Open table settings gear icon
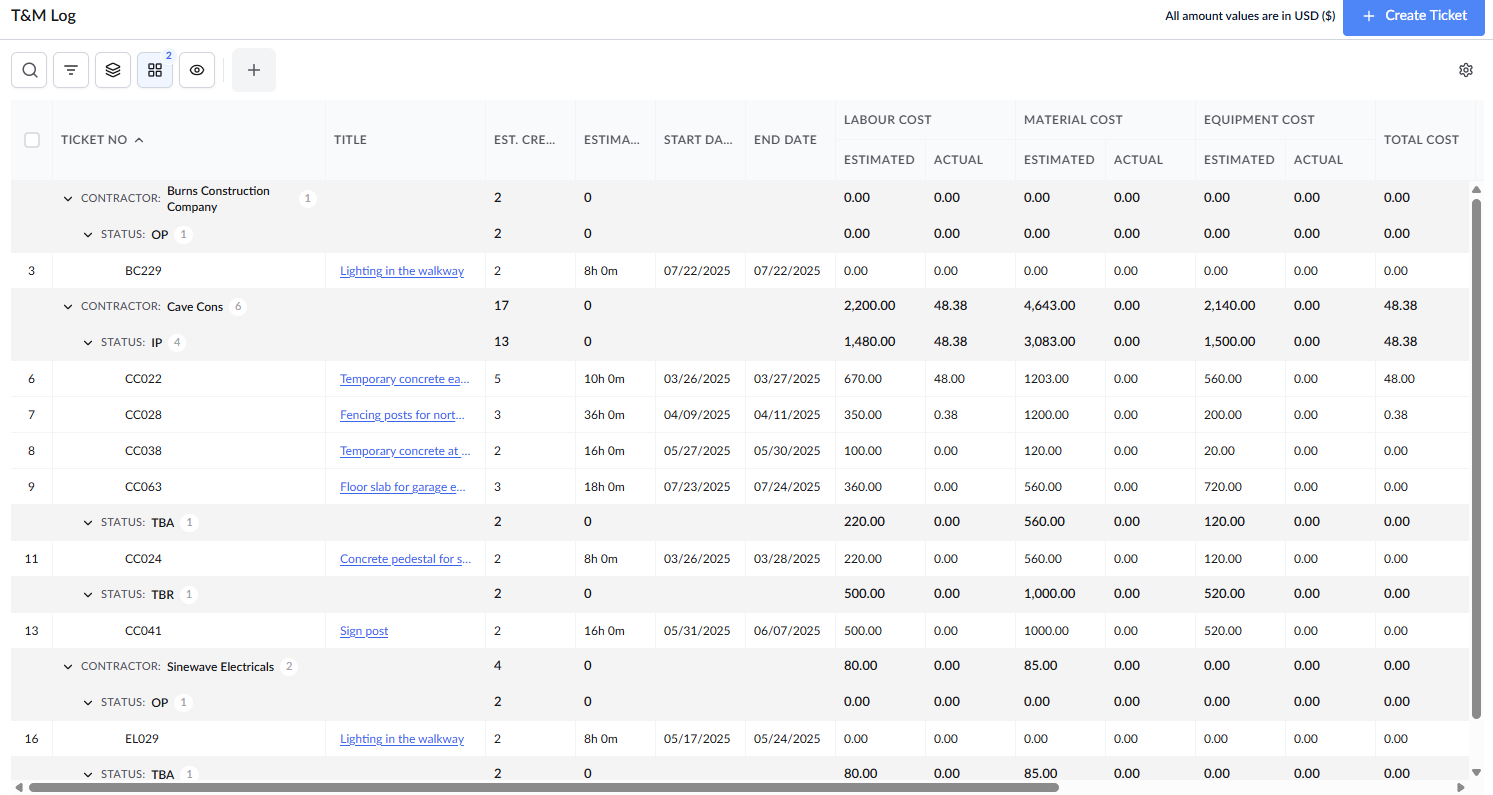Image resolution: width=1493 pixels, height=795 pixels. pos(1466,70)
